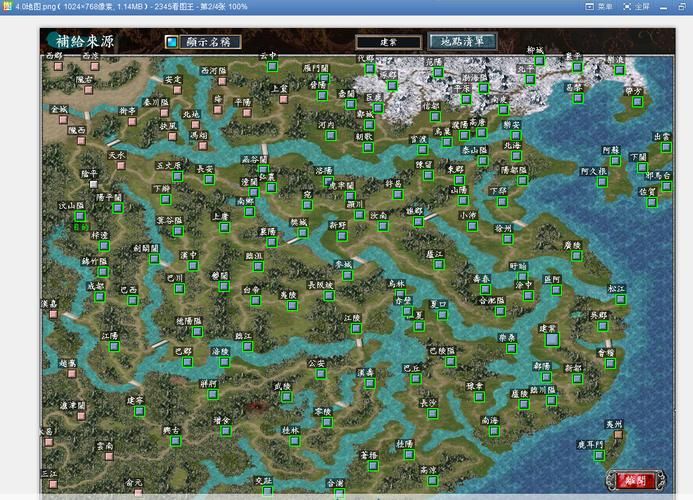Viewport: 693px width, 500px height.
Task: Select the 柳城 city marker
Action: pyautogui.click(x=539, y=61)
